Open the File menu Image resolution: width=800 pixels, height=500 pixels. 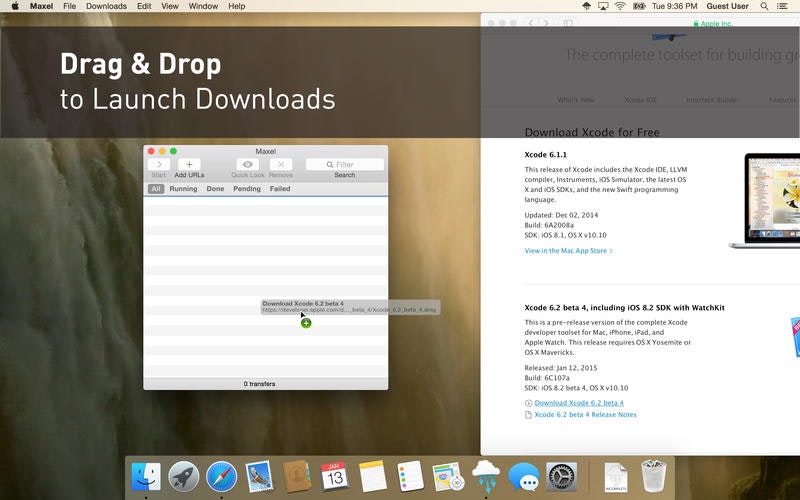(69, 6)
